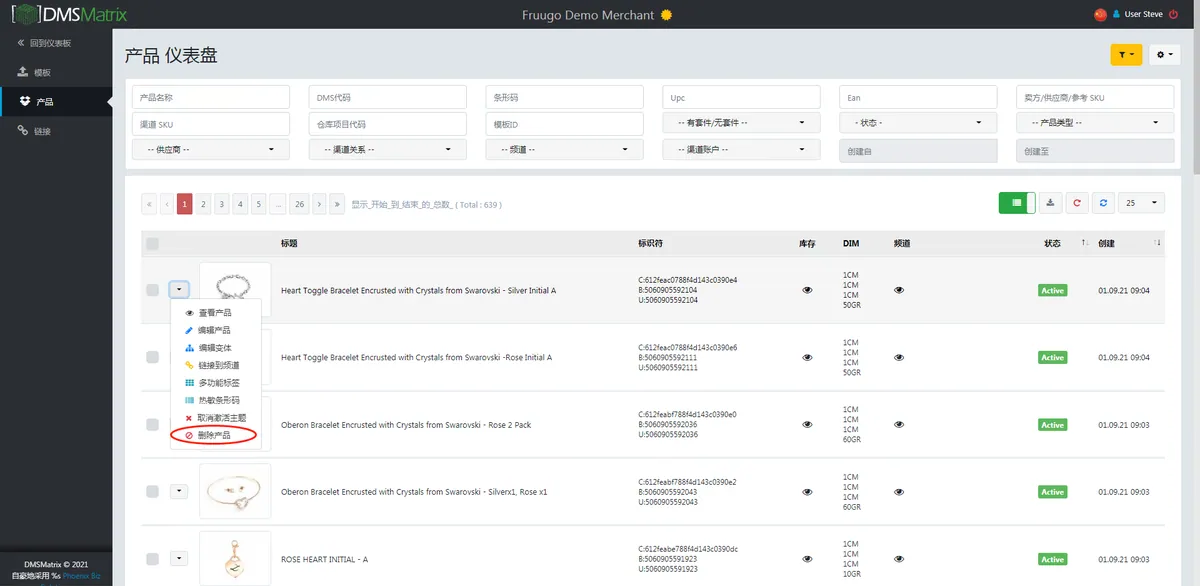Show stock eye for Rose Initial A row

point(807,357)
